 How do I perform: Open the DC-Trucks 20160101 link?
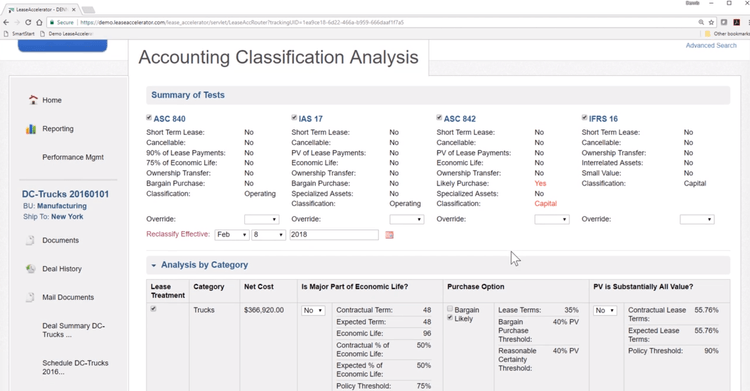[65, 194]
